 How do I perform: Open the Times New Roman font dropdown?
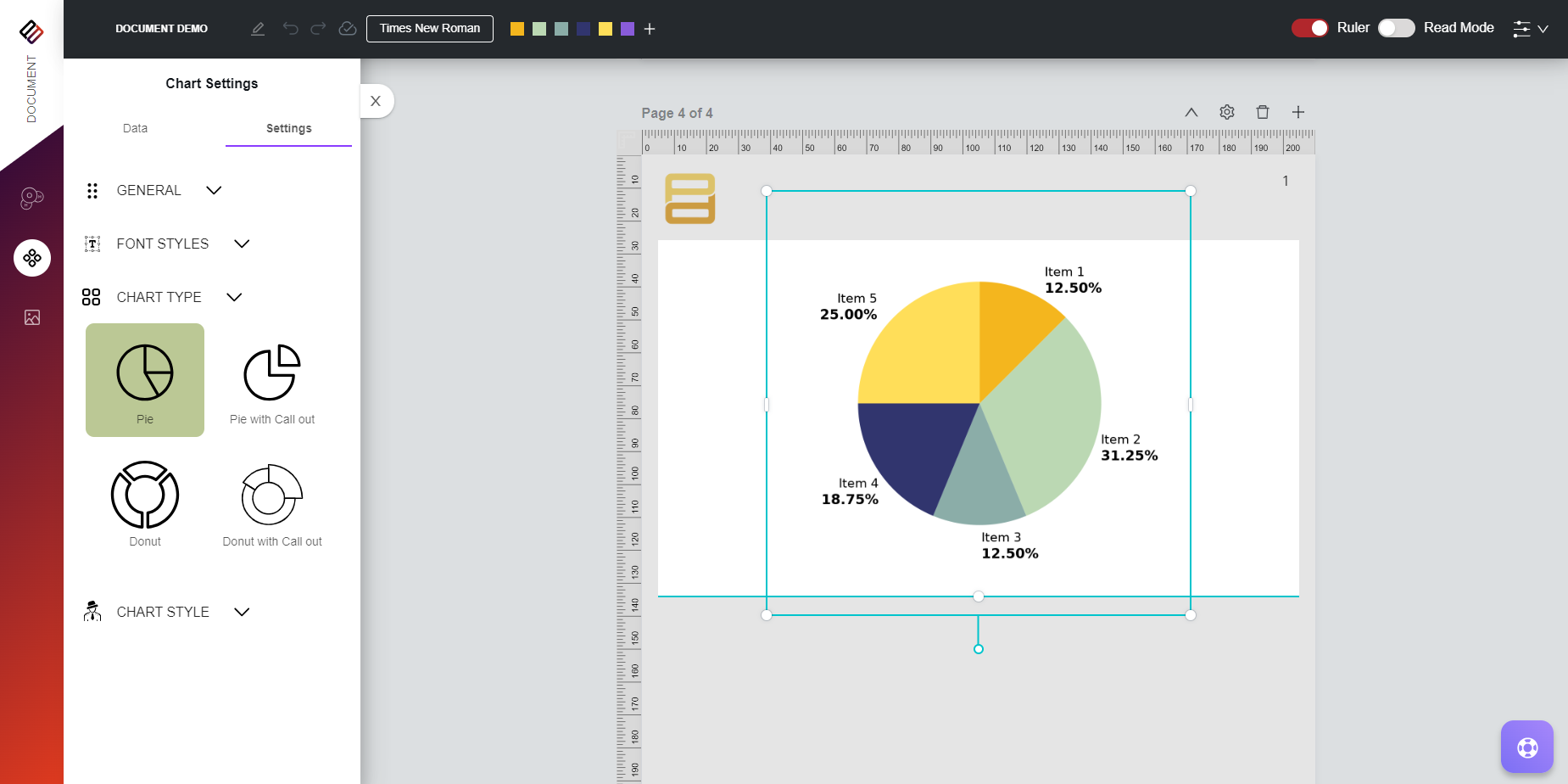429,28
